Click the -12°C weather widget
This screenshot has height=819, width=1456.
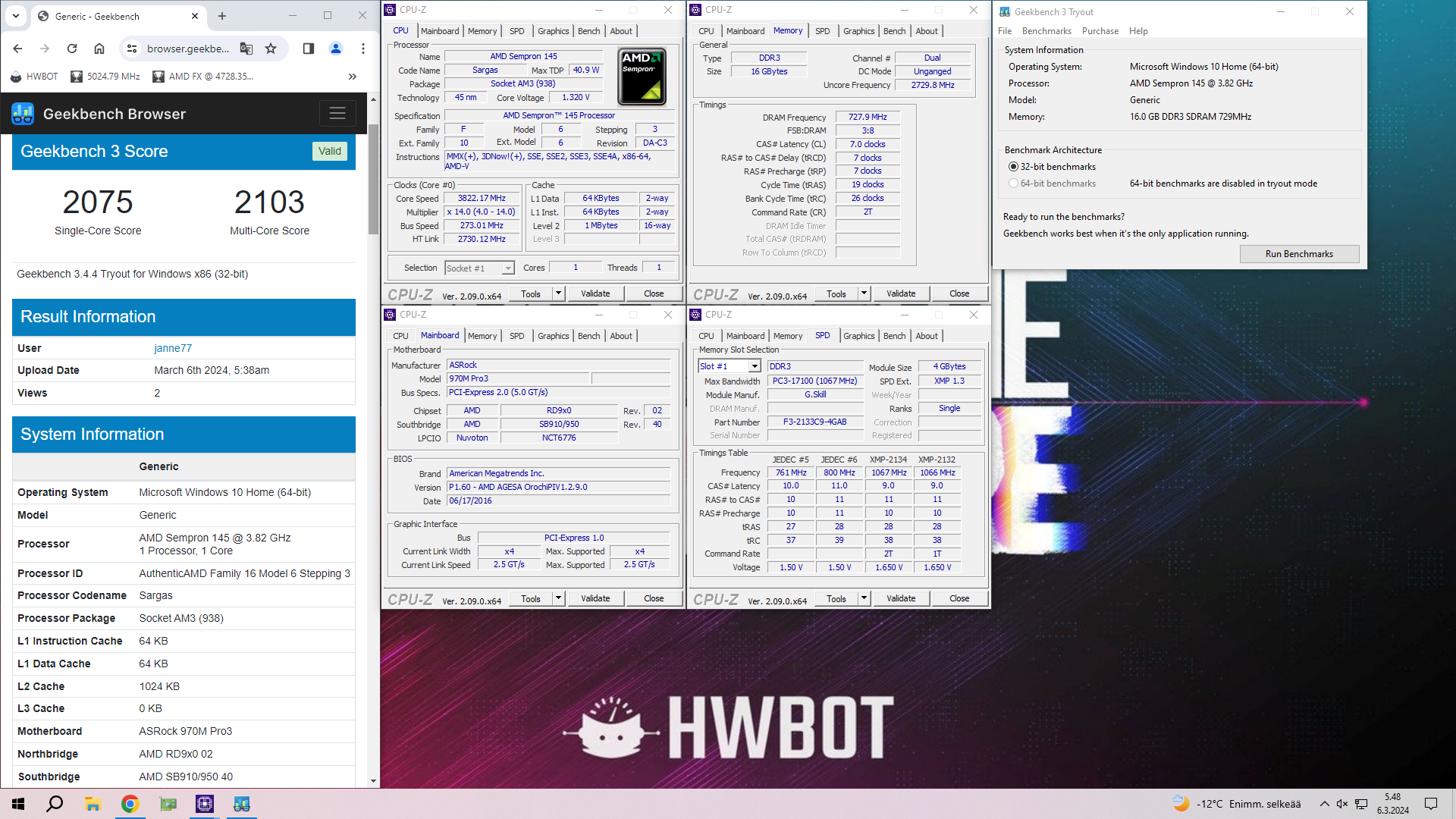pos(1236,804)
